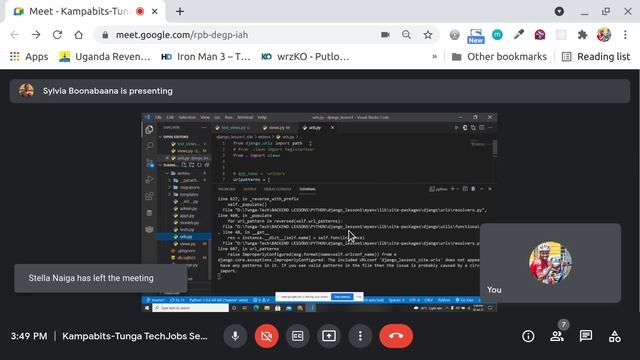Bookmark this page with the star icon
The height and width of the screenshot is (360, 640).
[x=428, y=35]
